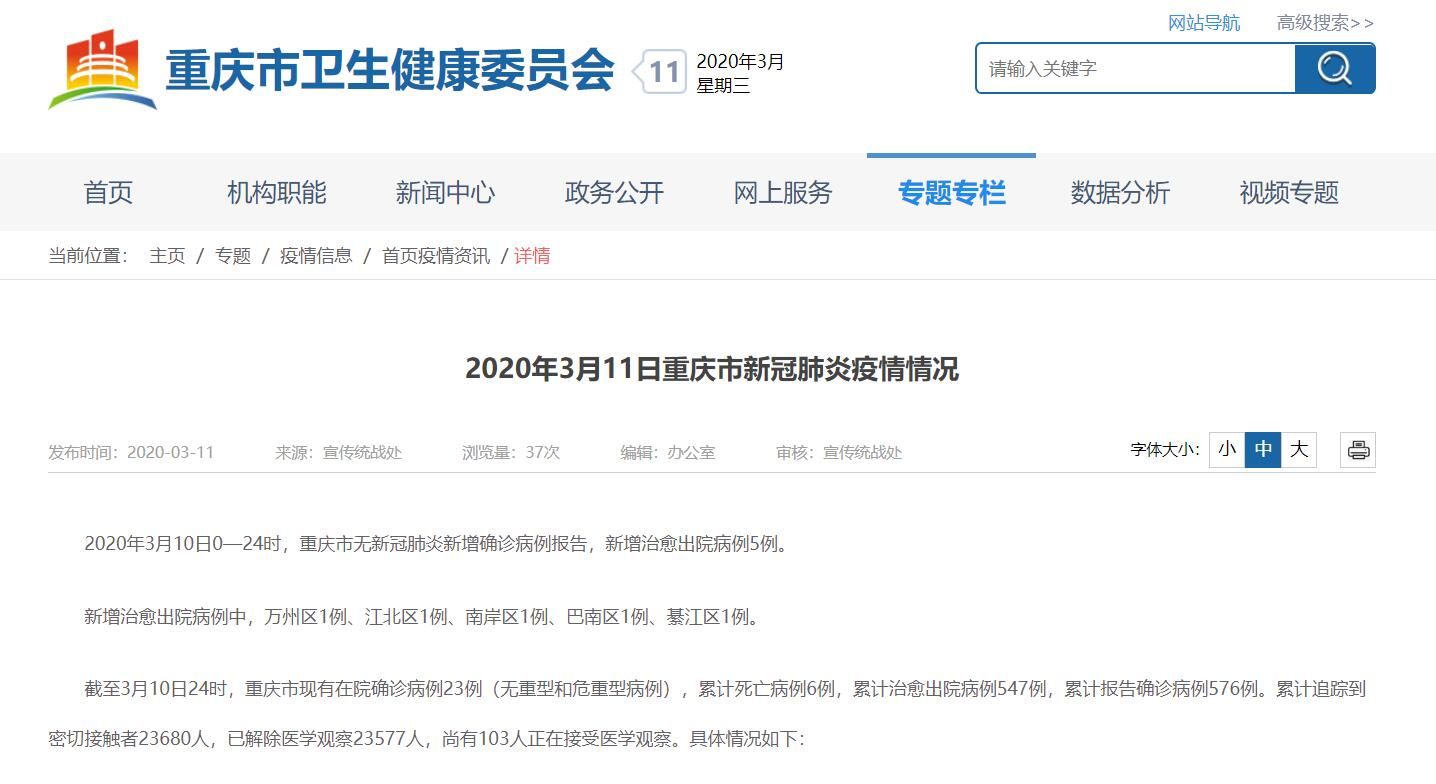Open the 机构职能 menu
The image size is (1436, 784).
[x=276, y=193]
